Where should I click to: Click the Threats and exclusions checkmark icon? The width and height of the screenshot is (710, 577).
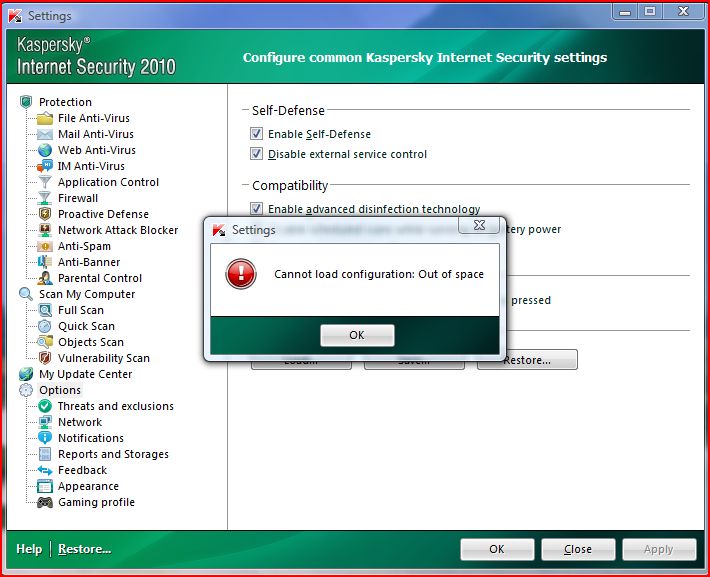[45, 406]
